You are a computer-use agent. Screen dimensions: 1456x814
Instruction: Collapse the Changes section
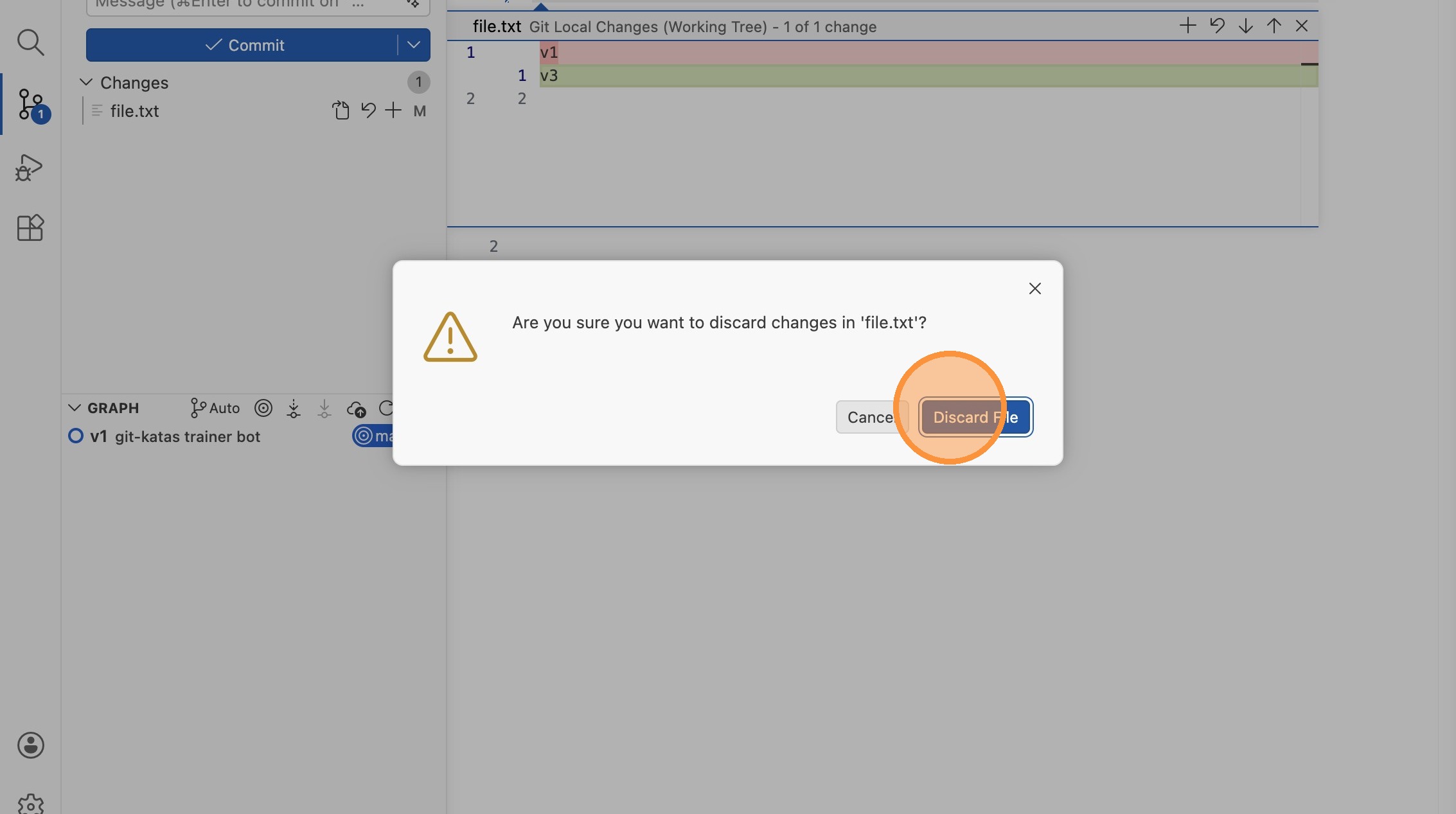tap(86, 82)
